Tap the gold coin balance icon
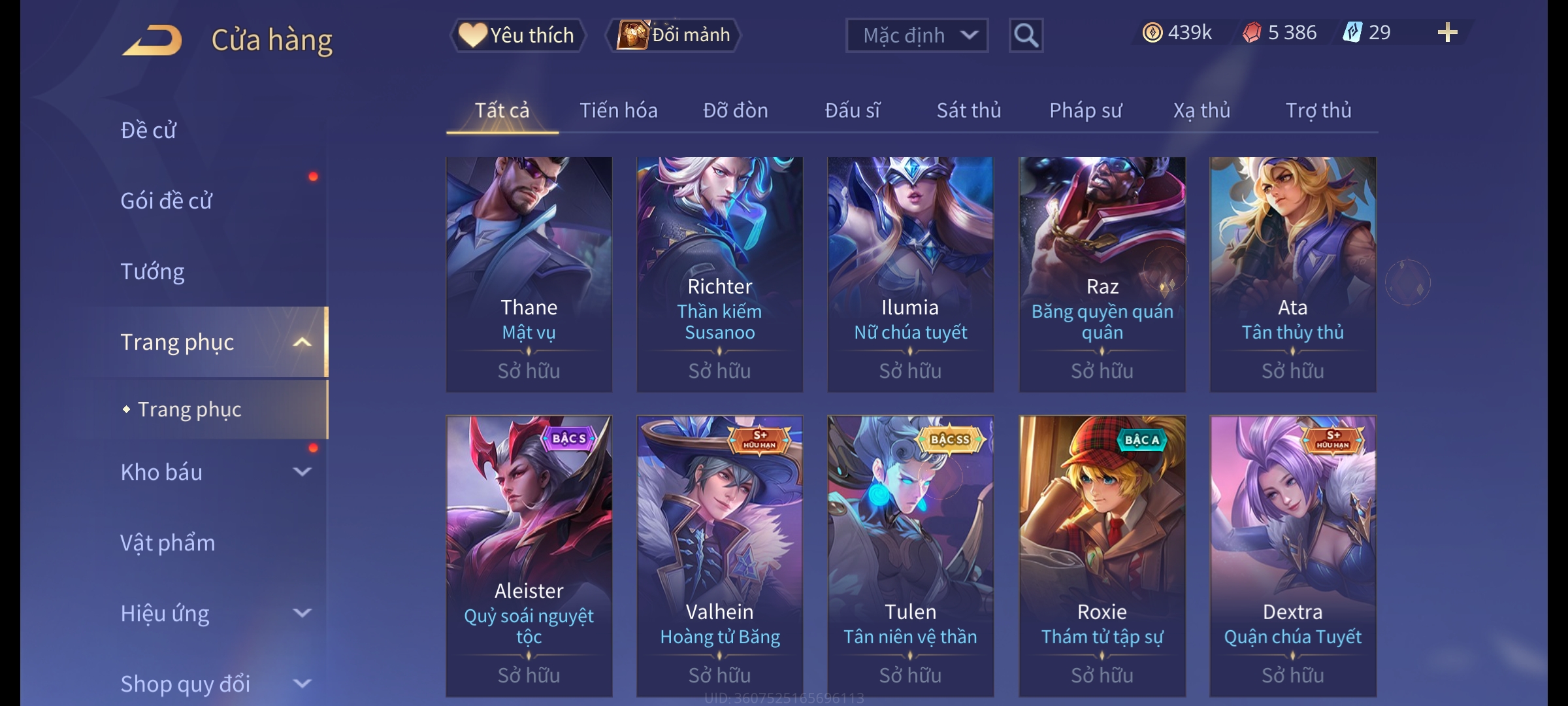The width and height of the screenshot is (1568, 706). [x=1152, y=33]
